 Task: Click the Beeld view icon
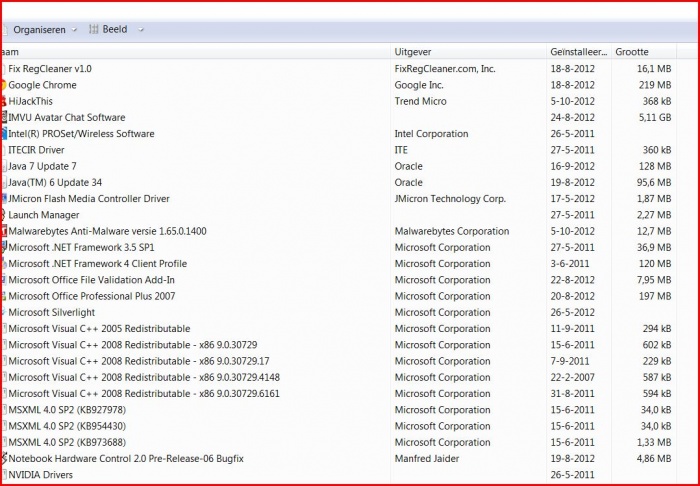[x=93, y=29]
